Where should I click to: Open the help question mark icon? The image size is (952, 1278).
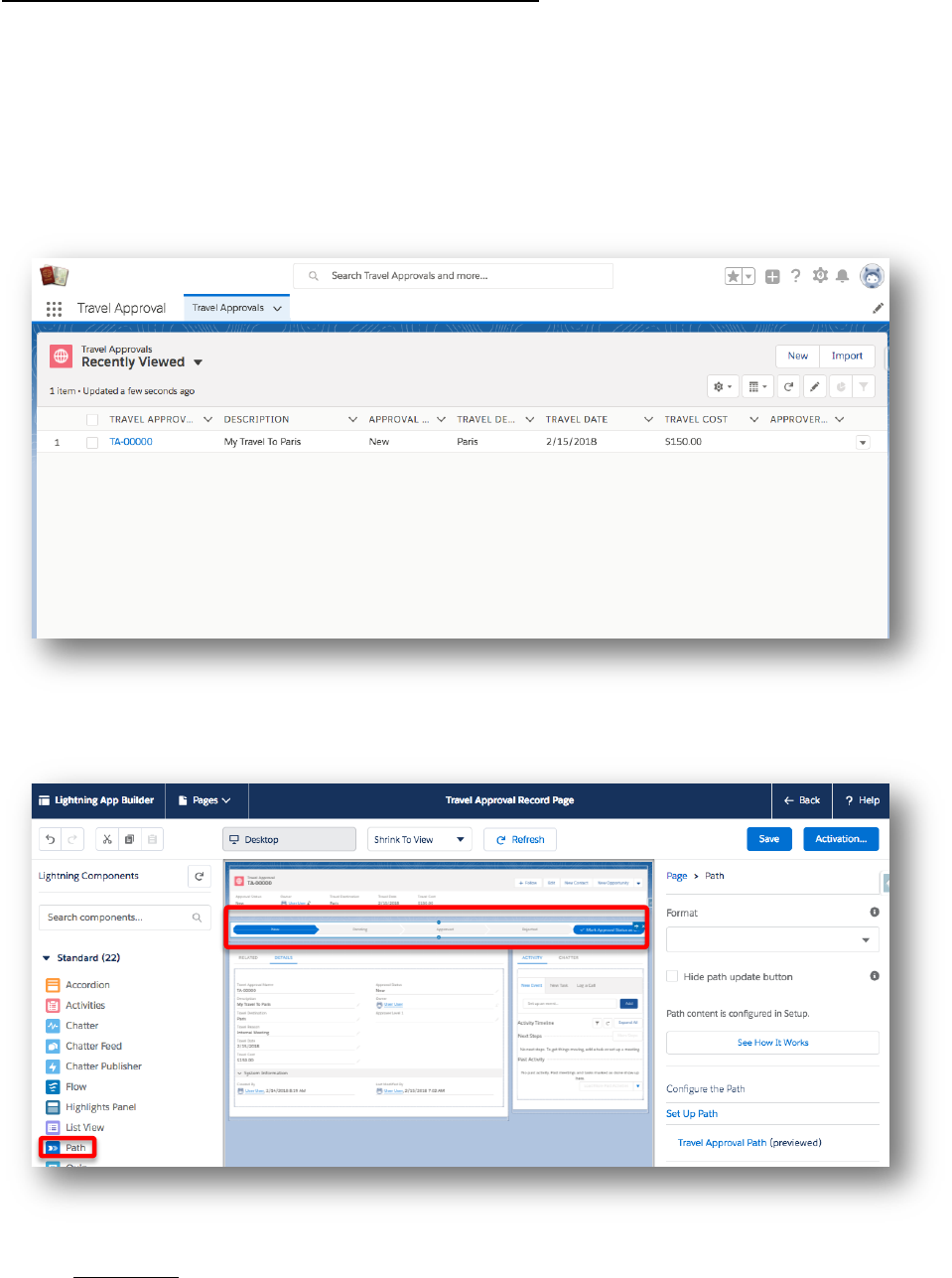coord(795,276)
